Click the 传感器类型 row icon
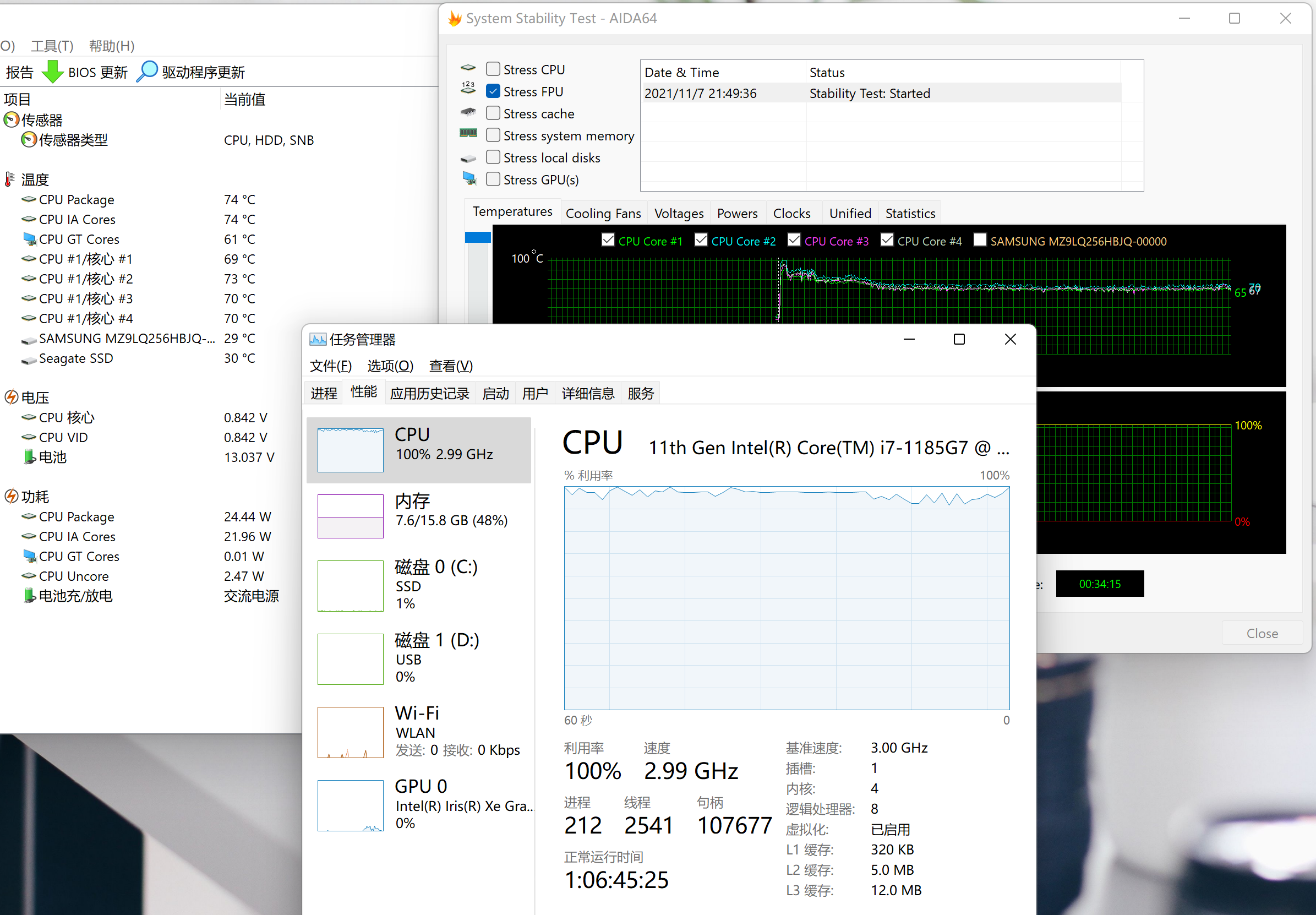This screenshot has width=1316, height=915. pos(29,140)
